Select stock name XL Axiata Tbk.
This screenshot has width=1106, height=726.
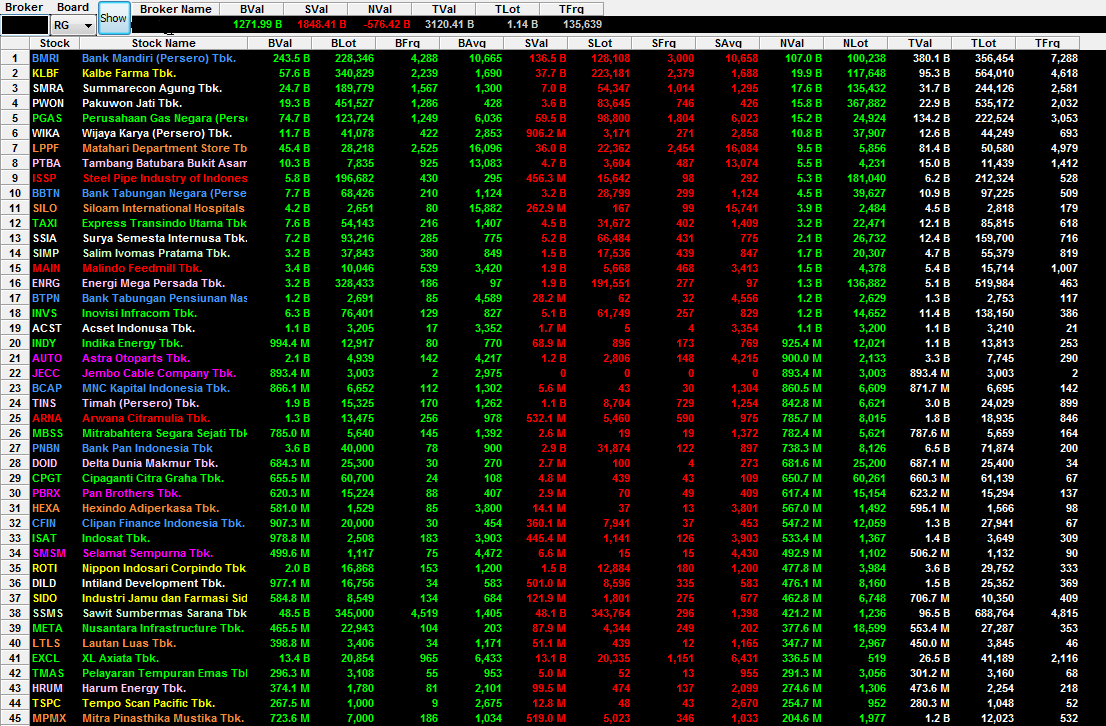click(x=121, y=658)
